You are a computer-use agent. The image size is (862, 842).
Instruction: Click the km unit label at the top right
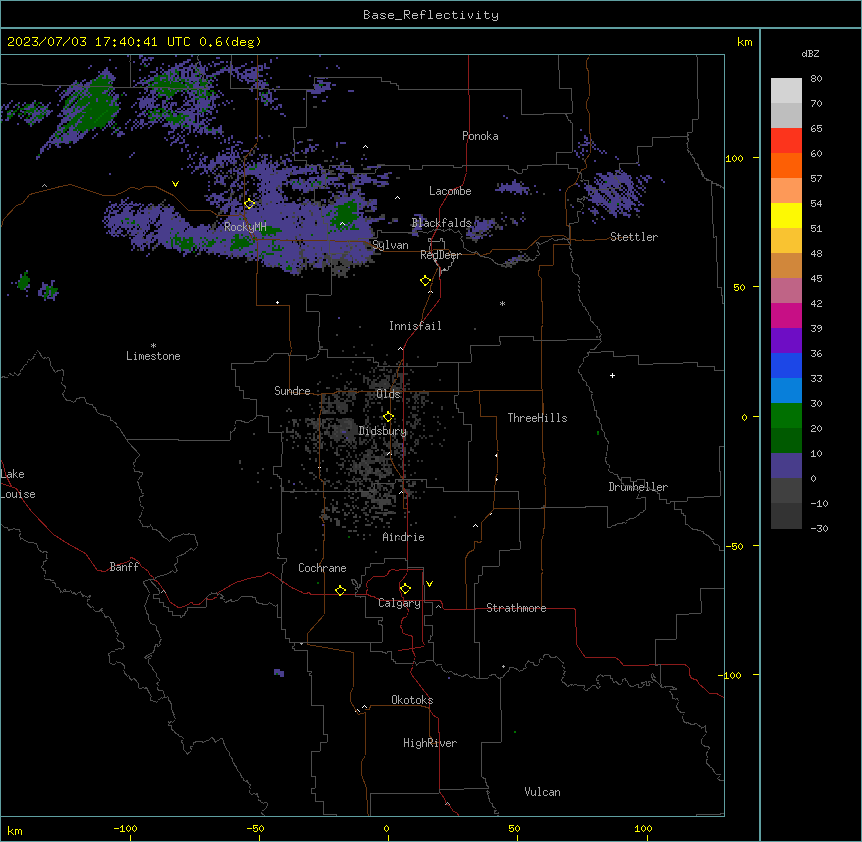point(745,42)
